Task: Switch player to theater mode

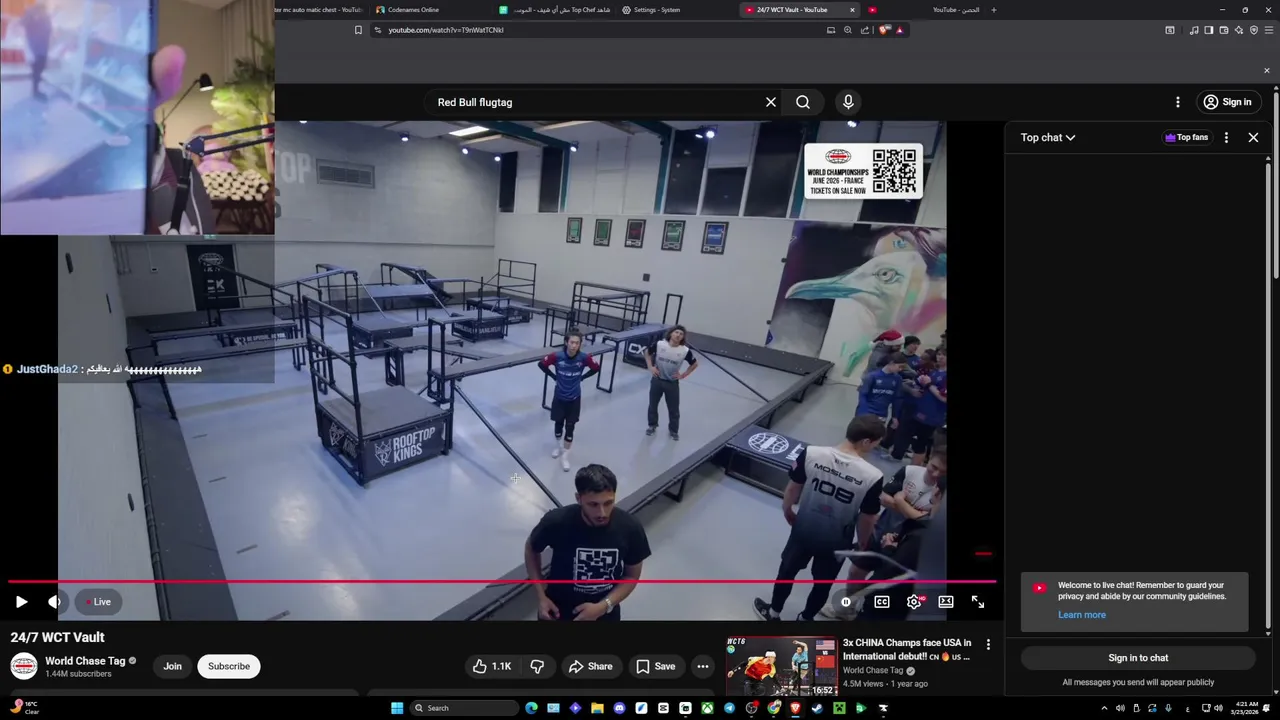Action: point(946,602)
